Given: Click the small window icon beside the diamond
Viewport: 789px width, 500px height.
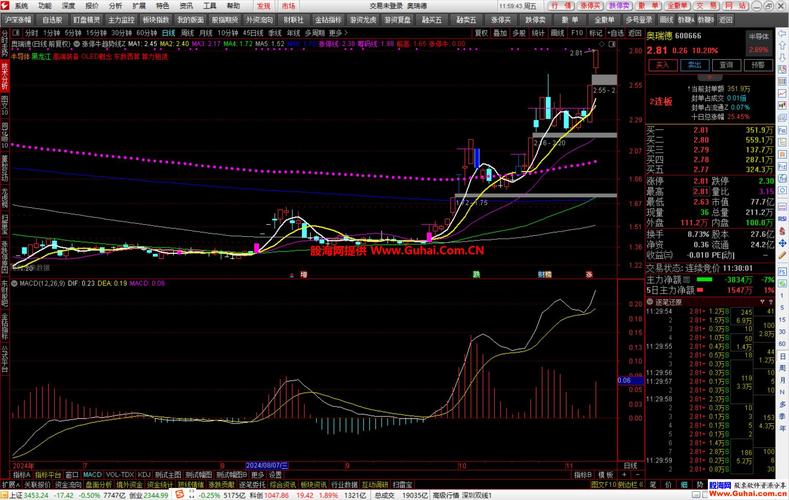Looking at the screenshot, I should [612, 44].
